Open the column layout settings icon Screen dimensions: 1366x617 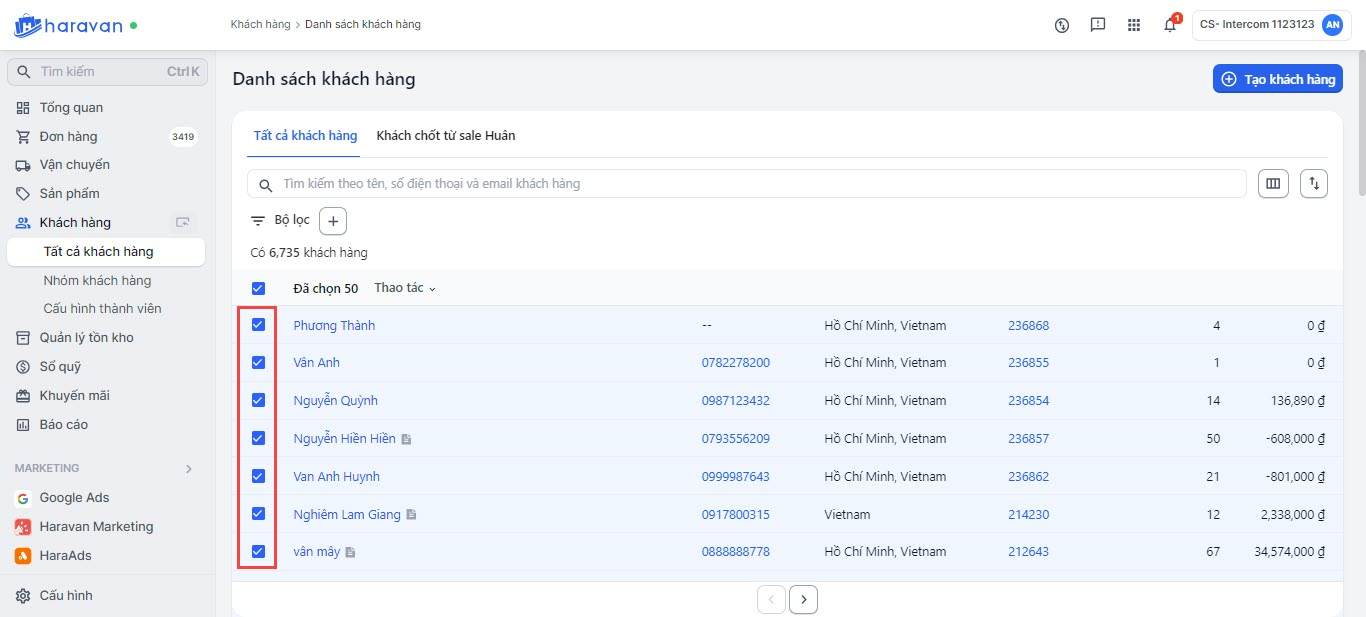[1273, 184]
